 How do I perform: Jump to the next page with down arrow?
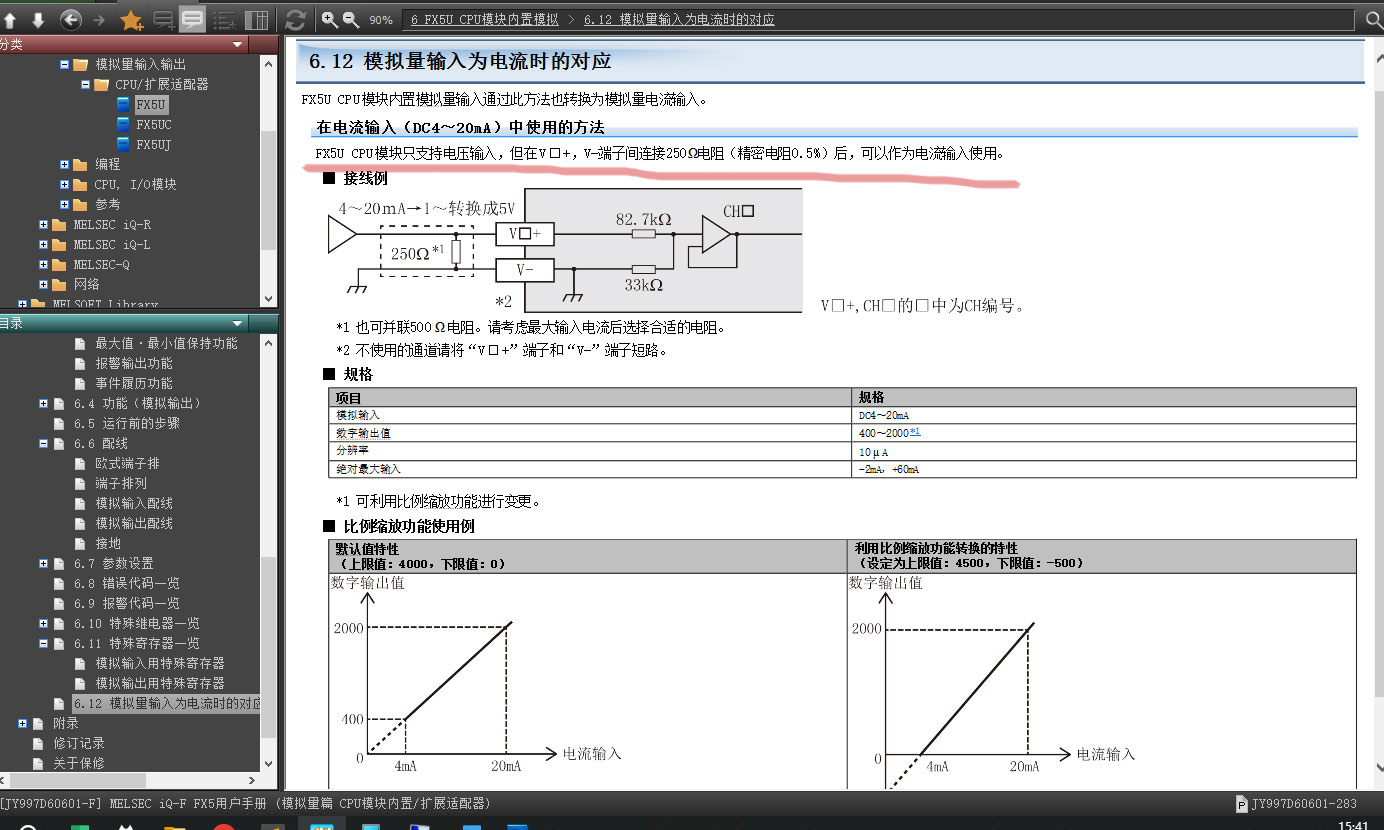38,20
